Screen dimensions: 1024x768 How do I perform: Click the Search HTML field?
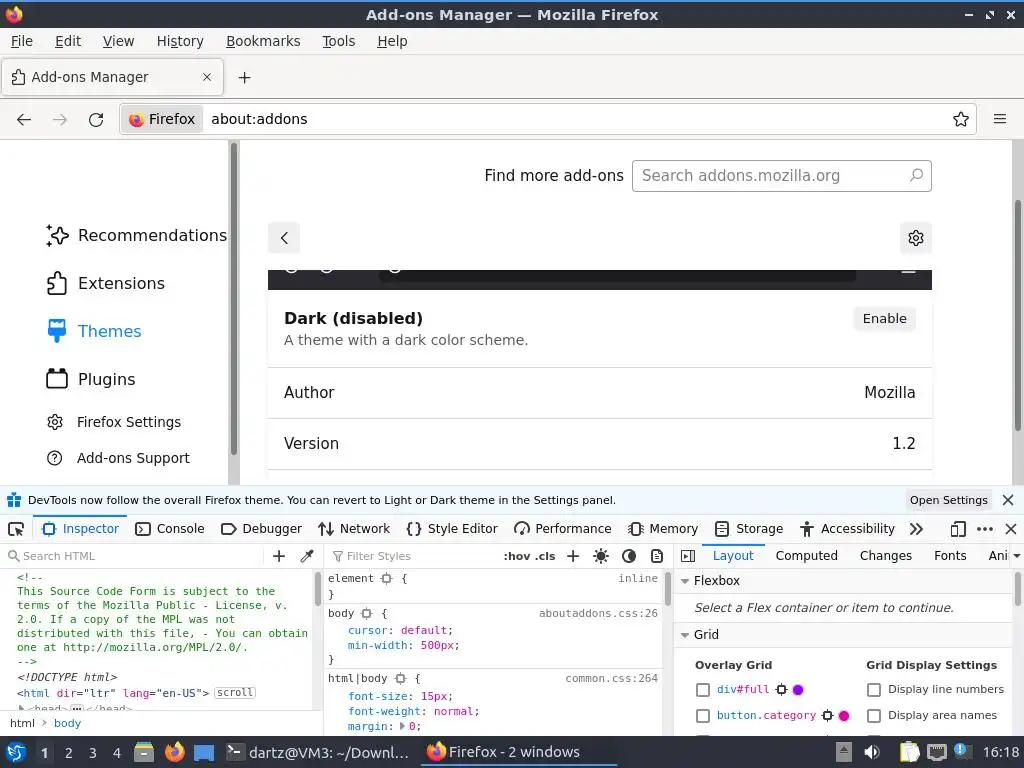tap(135, 556)
